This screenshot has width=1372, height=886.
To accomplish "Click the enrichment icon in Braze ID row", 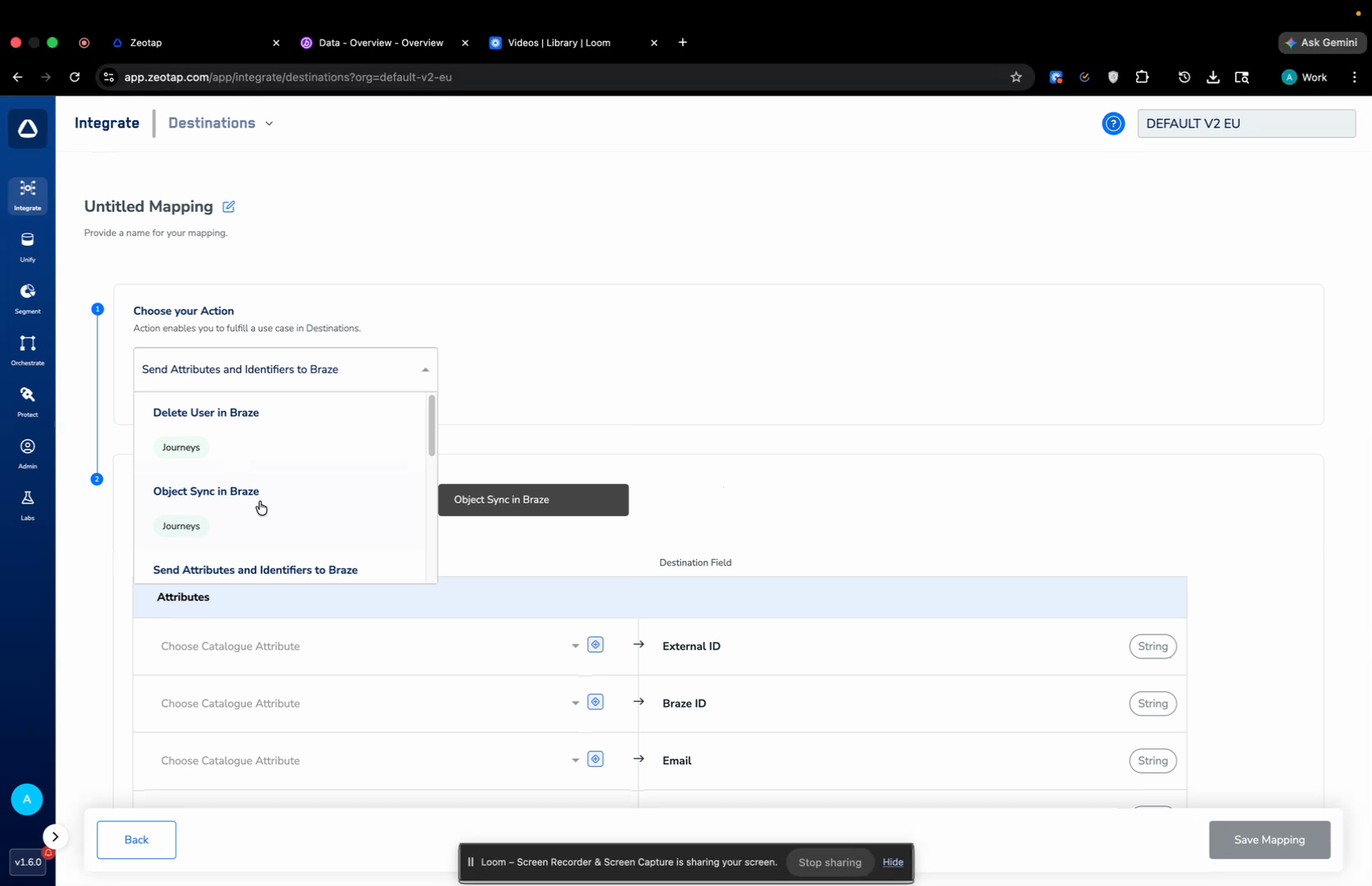I will pos(596,702).
